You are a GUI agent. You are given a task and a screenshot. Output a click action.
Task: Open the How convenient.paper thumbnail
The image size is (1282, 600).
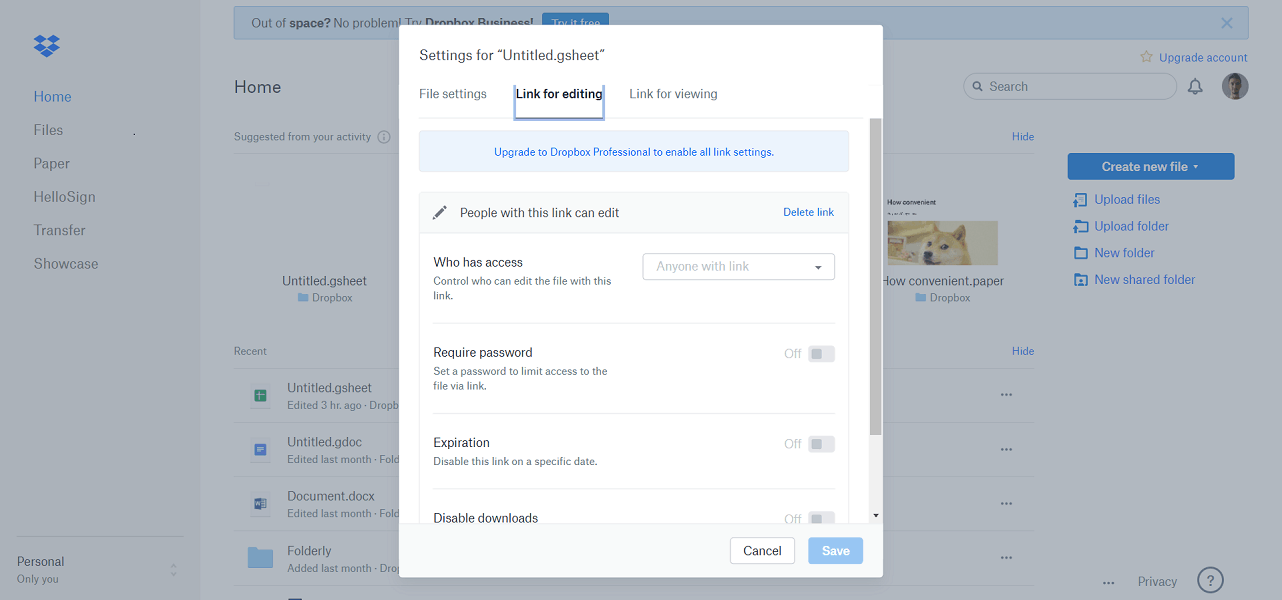point(942,243)
